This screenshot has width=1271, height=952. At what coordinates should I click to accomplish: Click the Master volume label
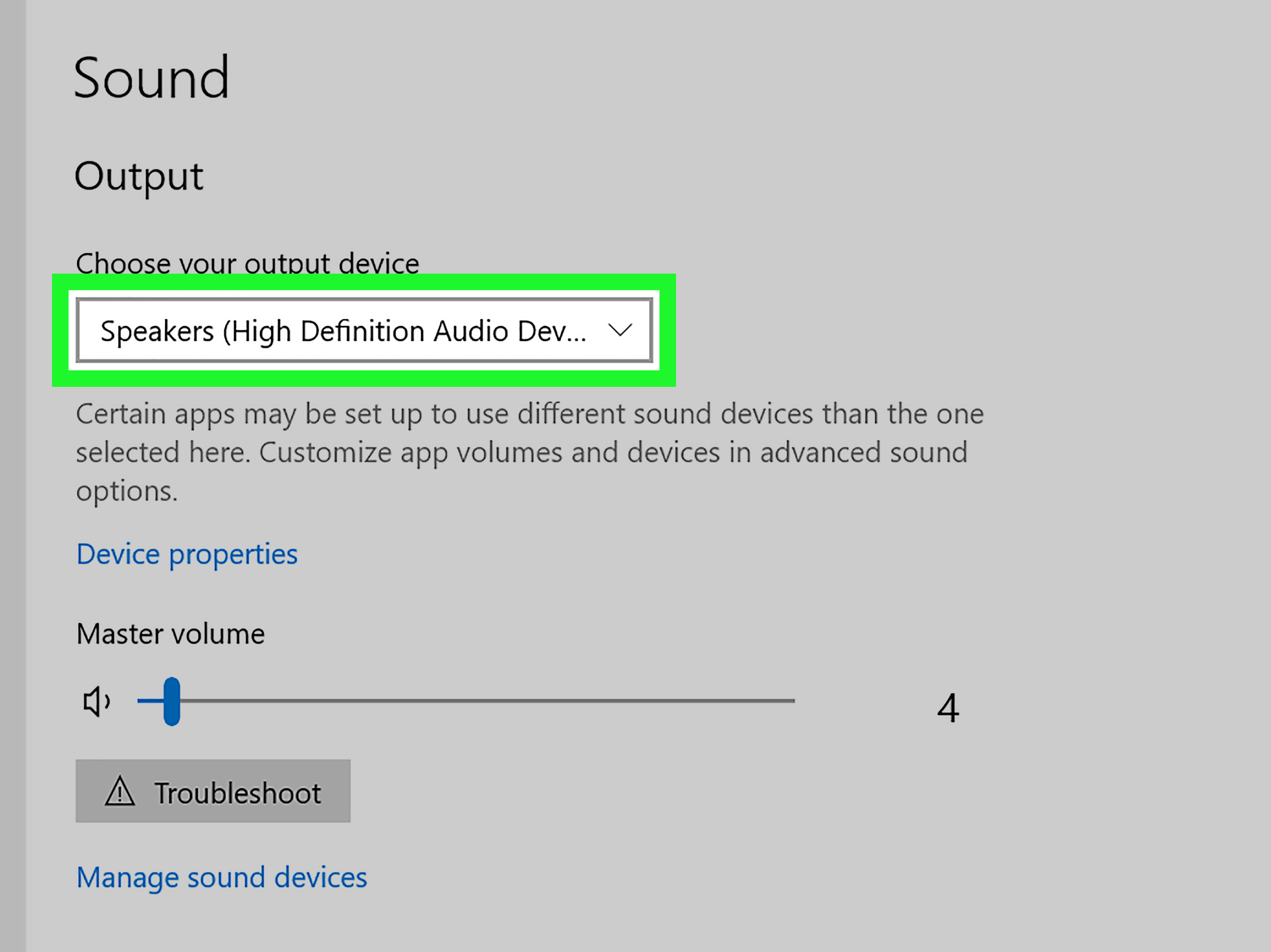coord(171,634)
